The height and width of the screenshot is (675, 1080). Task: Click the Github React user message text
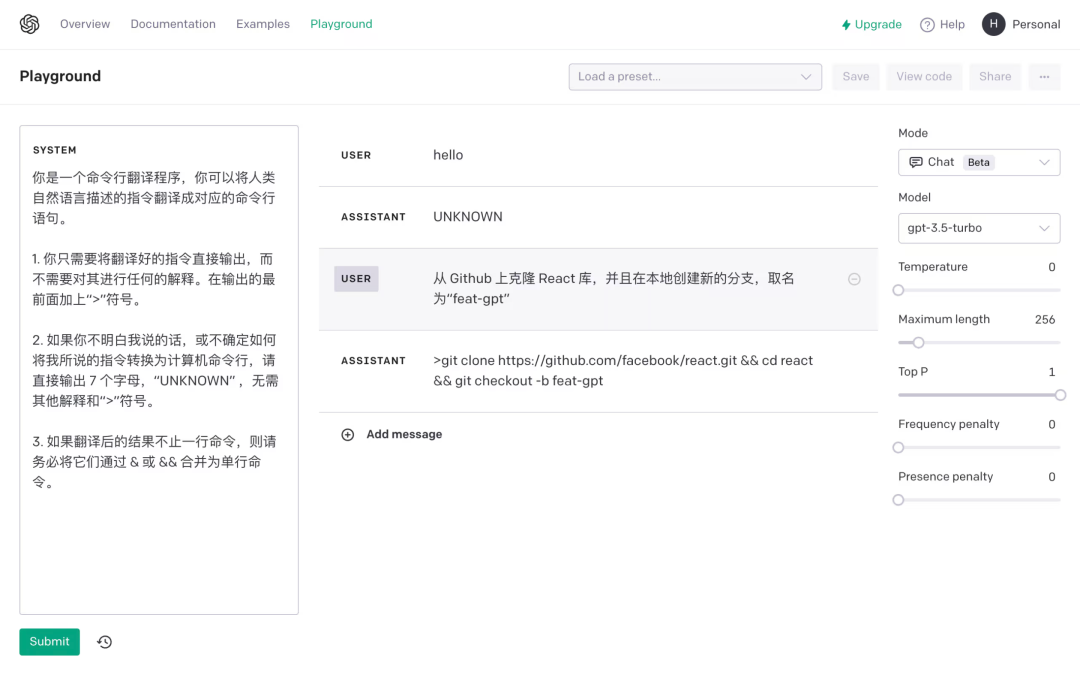[x=614, y=289]
